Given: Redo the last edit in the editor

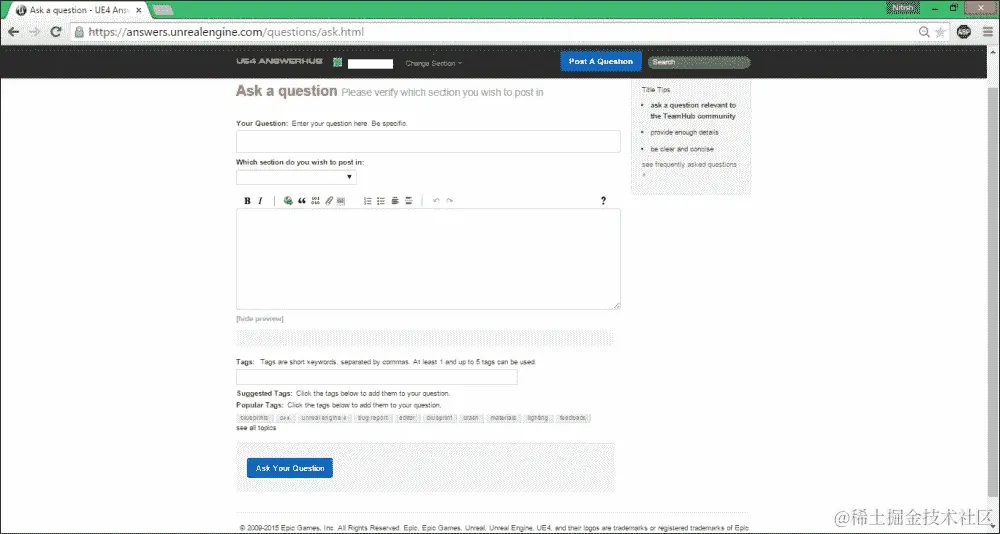Looking at the screenshot, I should pyautogui.click(x=450, y=201).
